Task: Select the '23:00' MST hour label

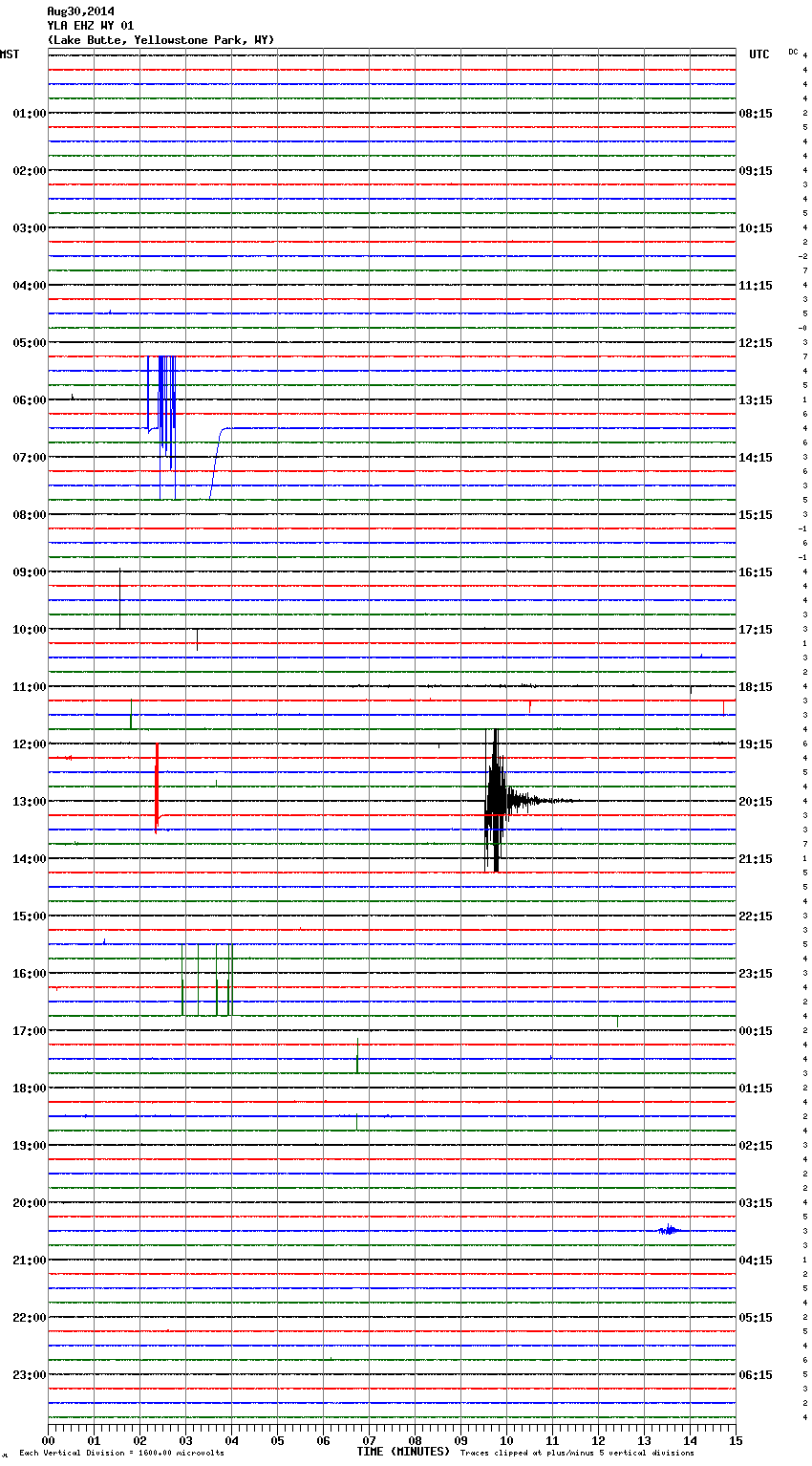Action: [29, 1375]
